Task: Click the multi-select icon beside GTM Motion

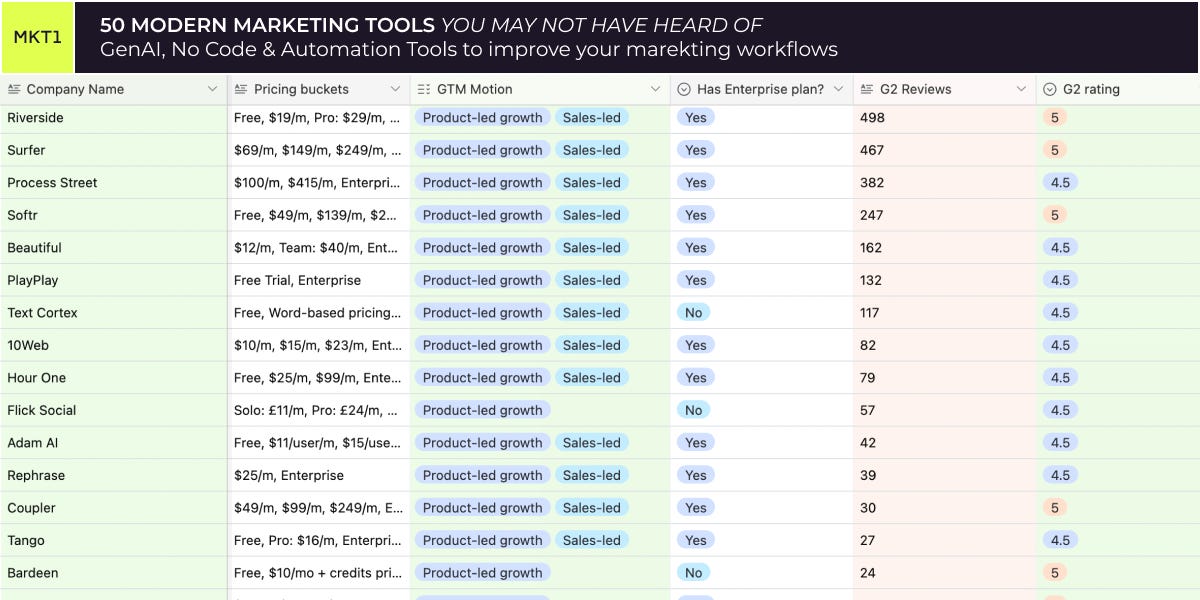Action: 421,89
